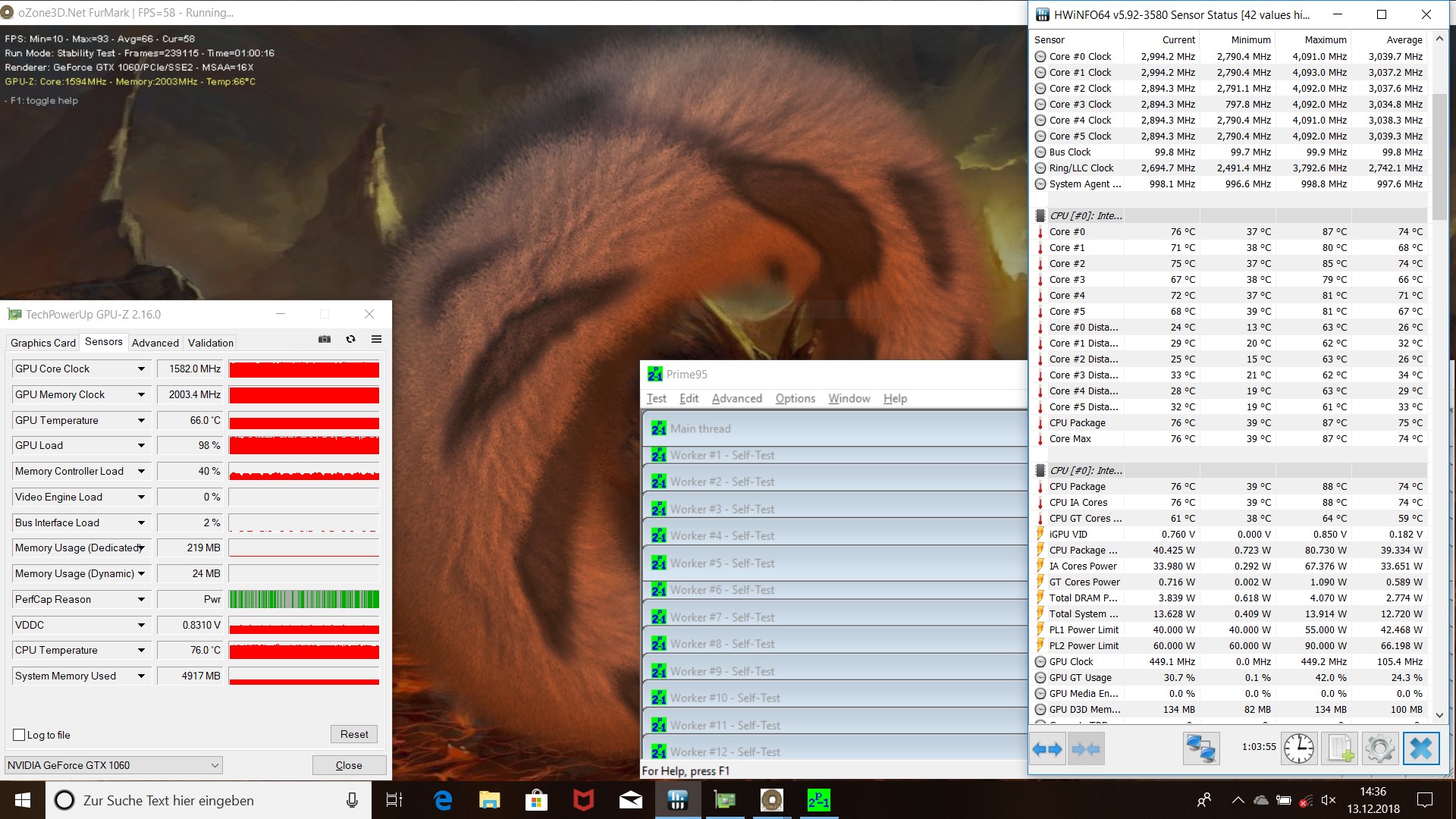
Task: Start HWiNFO logging to file icon
Action: [x=1339, y=749]
